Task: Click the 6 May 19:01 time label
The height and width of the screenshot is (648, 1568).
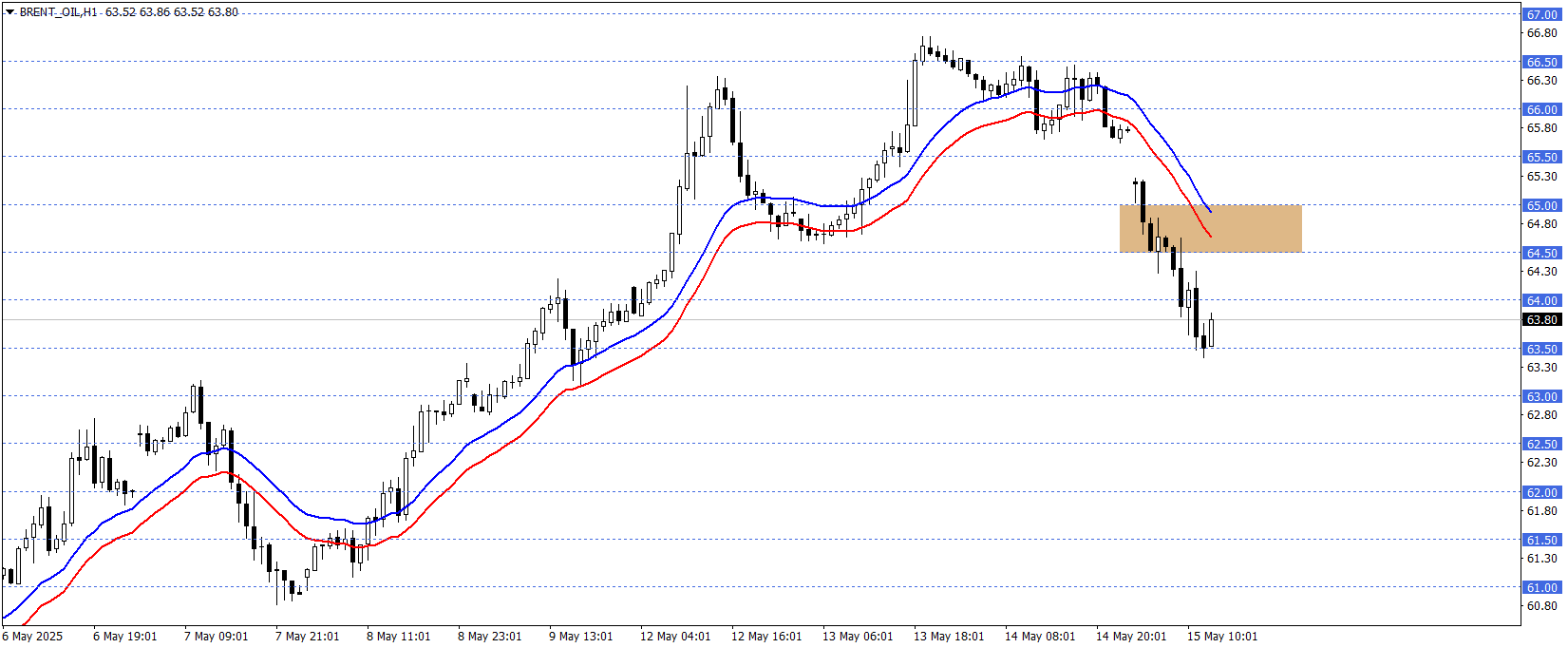Action: [125, 637]
